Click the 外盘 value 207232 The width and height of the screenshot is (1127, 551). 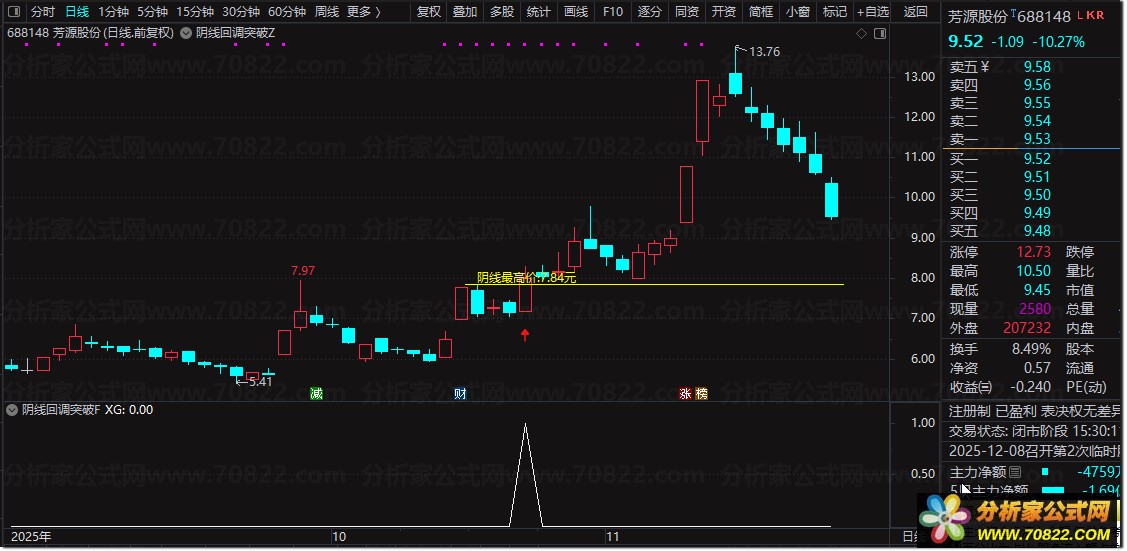coord(1026,328)
